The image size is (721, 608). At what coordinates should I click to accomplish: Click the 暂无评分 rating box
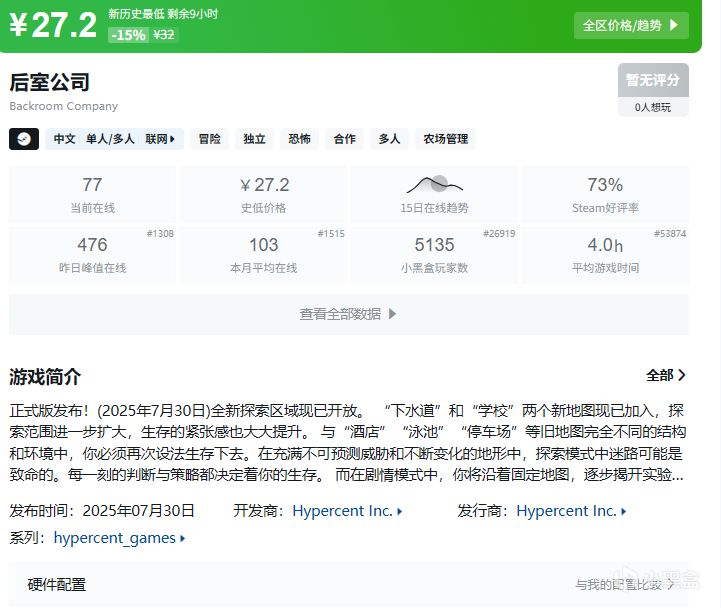pyautogui.click(x=653, y=80)
